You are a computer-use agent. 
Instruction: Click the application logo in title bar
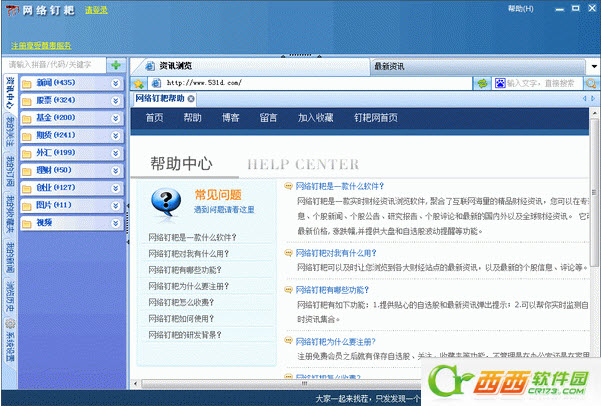click(x=12, y=10)
